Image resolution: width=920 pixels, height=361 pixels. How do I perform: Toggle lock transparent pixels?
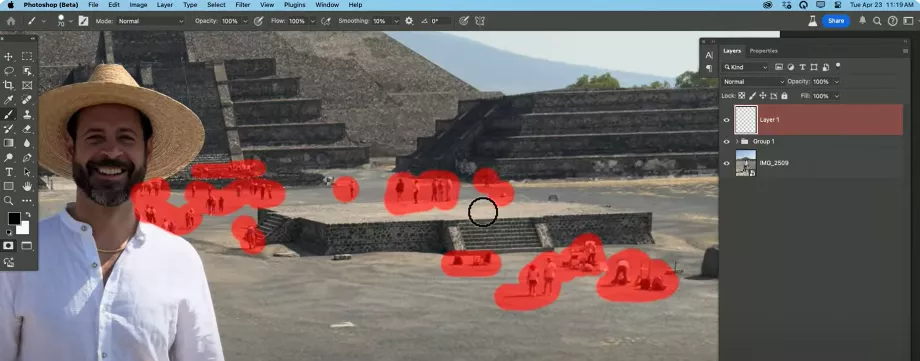[x=741, y=96]
